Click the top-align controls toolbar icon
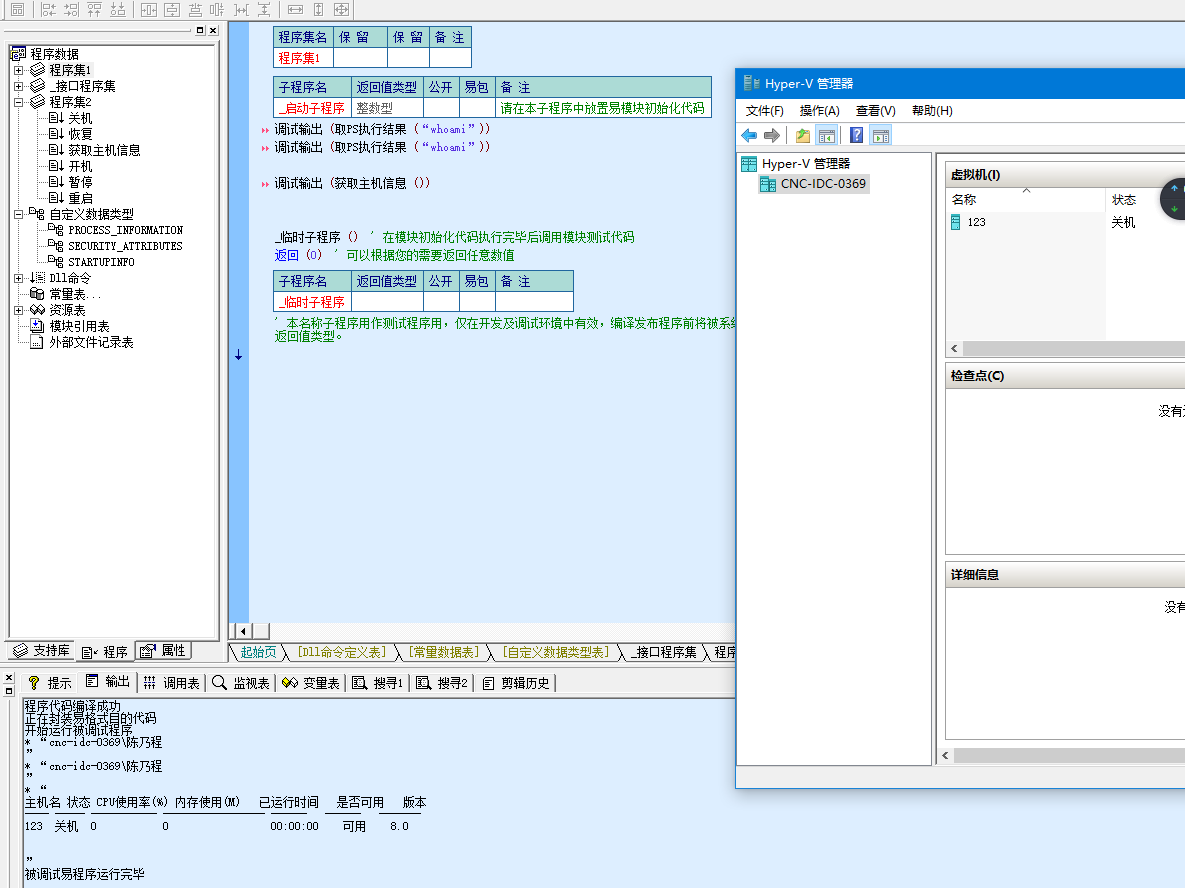 click(x=94, y=9)
